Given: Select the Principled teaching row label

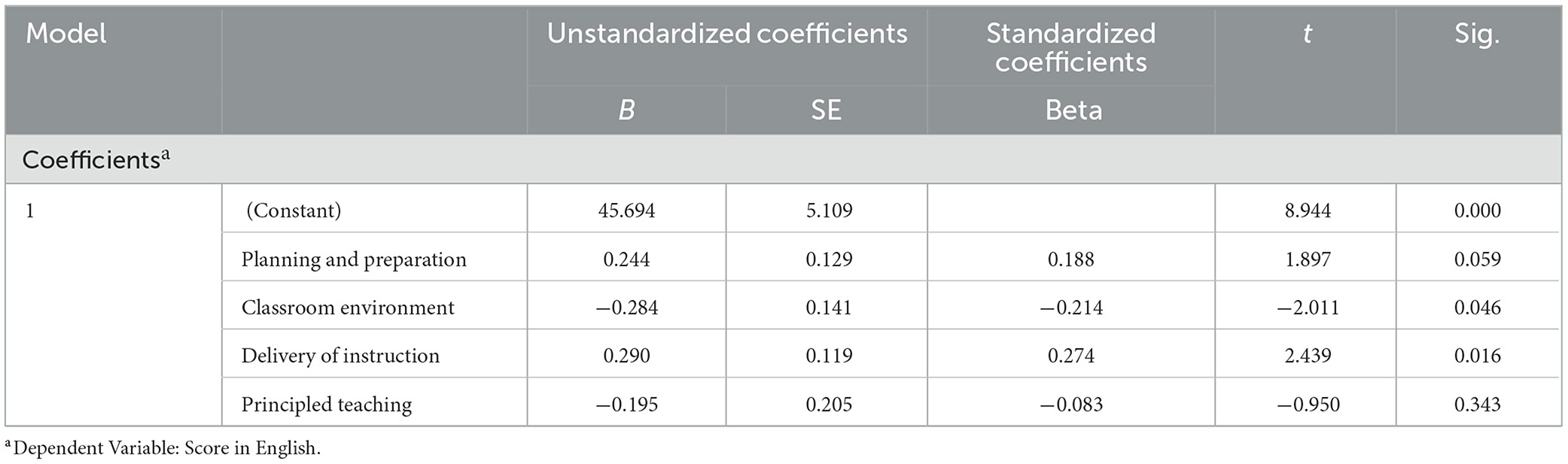Looking at the screenshot, I should (x=327, y=405).
